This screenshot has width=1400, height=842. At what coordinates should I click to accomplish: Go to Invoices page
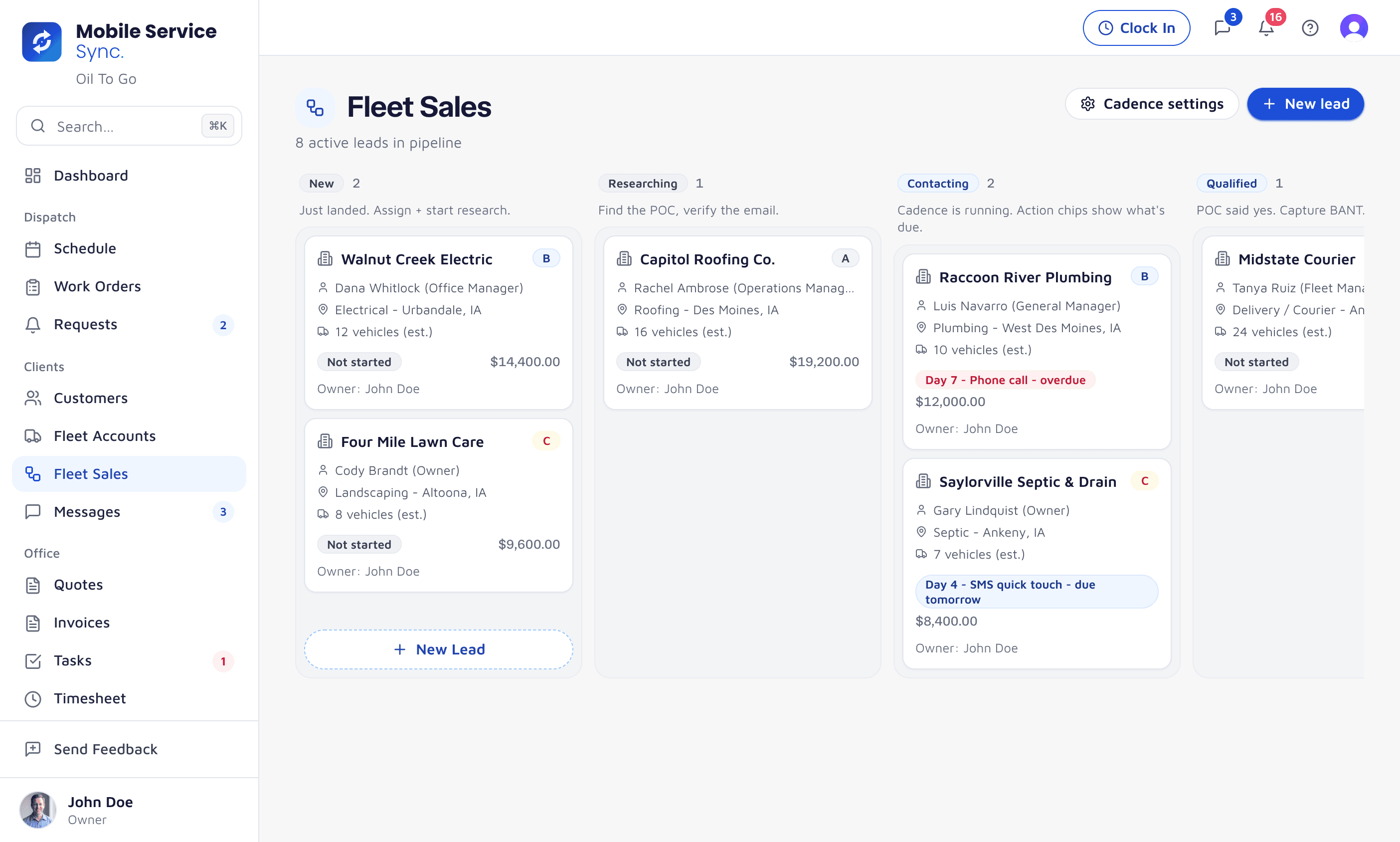click(x=129, y=623)
